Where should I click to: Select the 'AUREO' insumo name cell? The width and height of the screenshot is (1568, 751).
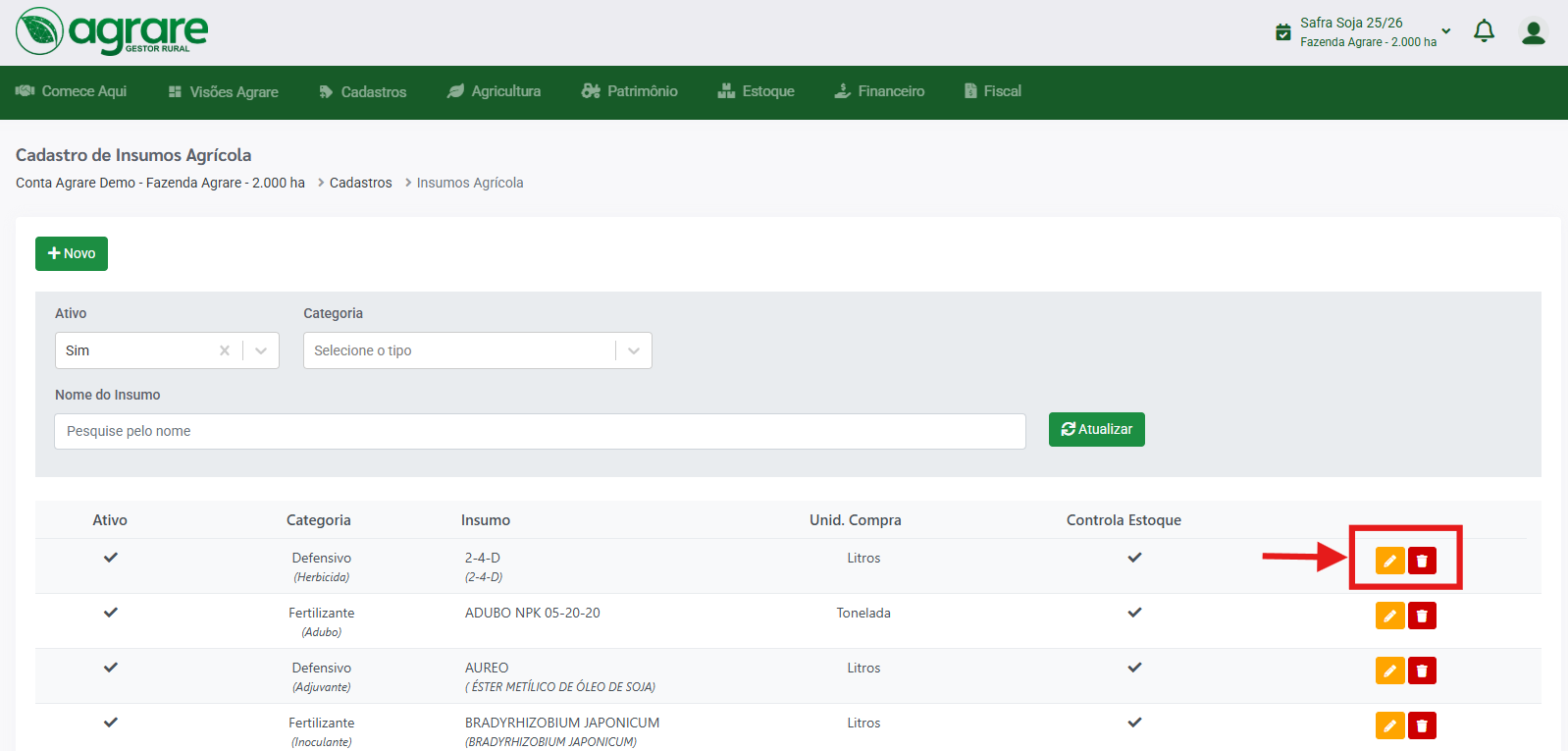(x=487, y=668)
